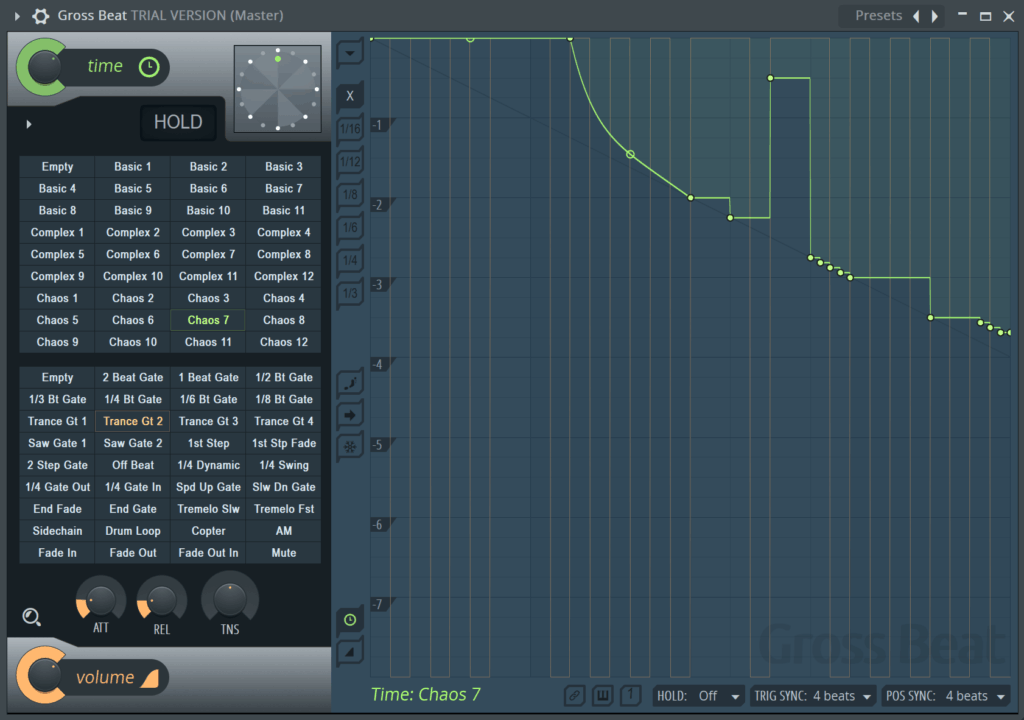Open the plugin settings gear icon
The height and width of the screenshot is (720, 1024).
[x=40, y=16]
